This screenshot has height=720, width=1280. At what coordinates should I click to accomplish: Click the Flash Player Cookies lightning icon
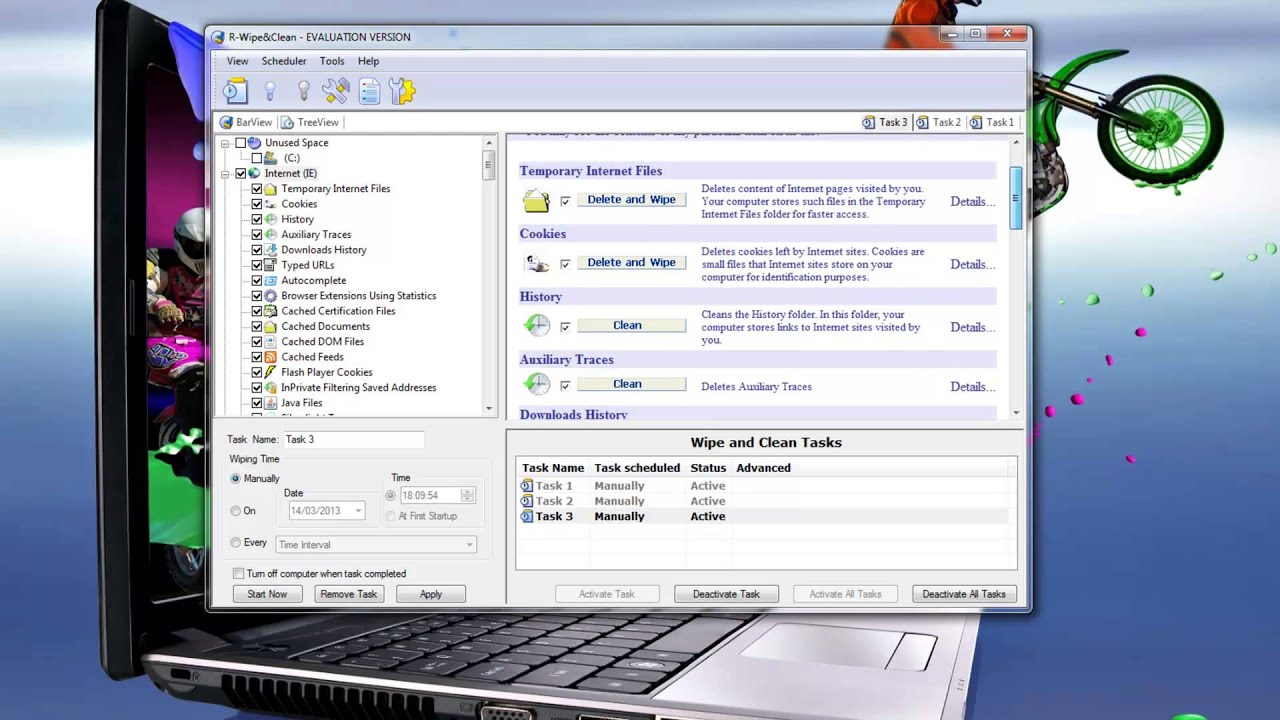(271, 372)
